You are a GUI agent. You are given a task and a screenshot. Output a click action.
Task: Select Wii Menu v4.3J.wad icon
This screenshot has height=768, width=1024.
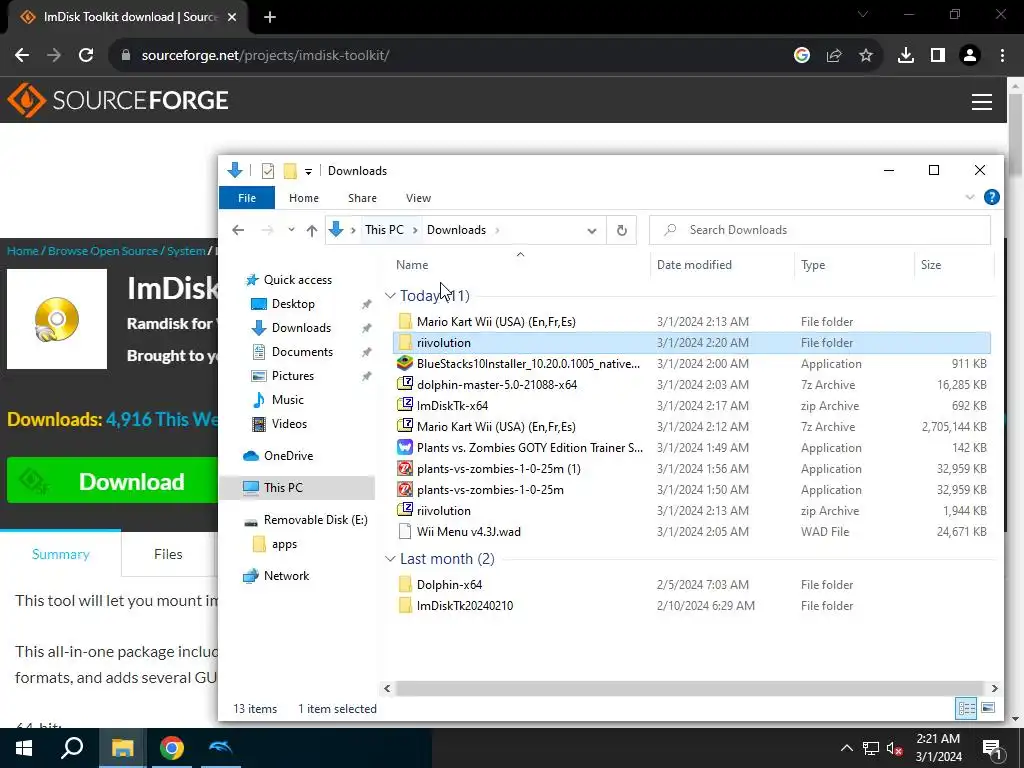[x=406, y=532]
